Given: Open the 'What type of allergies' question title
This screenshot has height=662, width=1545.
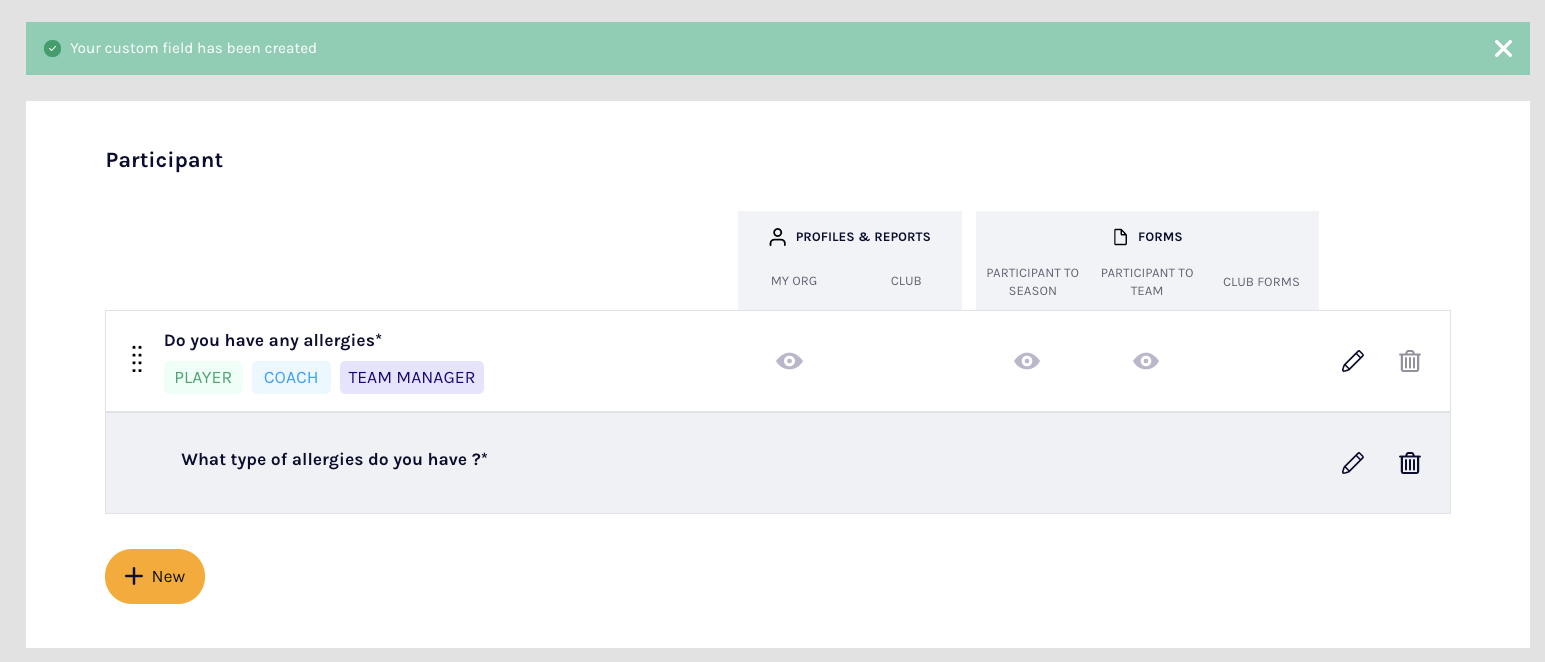Looking at the screenshot, I should [334, 460].
